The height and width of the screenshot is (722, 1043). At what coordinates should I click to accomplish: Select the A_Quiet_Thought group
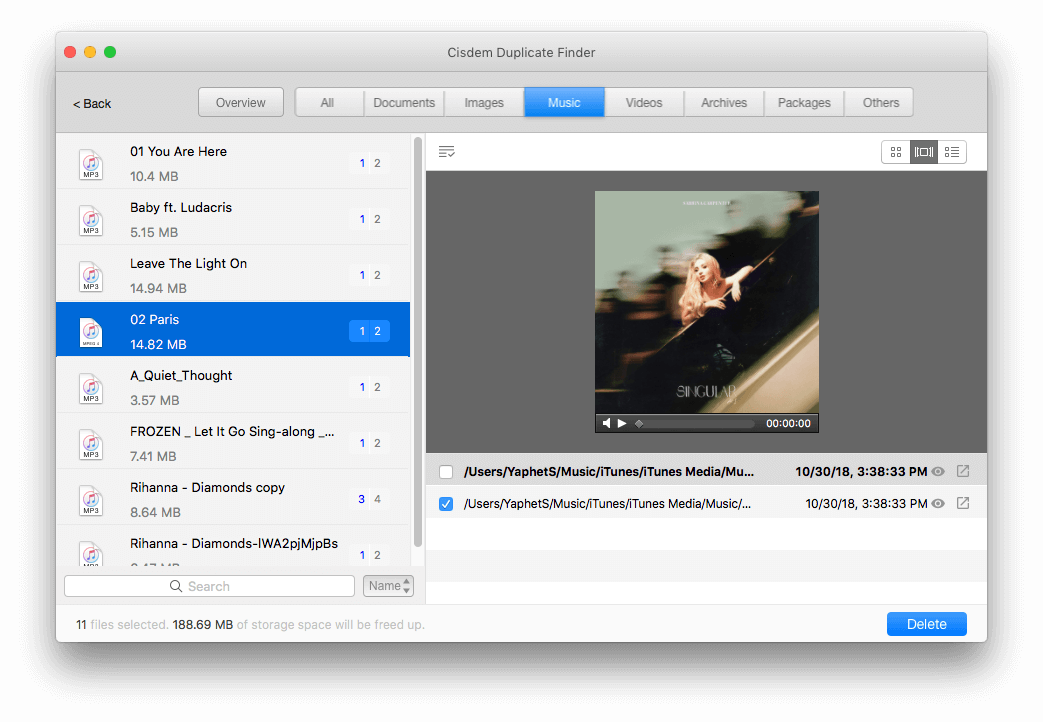(233, 387)
